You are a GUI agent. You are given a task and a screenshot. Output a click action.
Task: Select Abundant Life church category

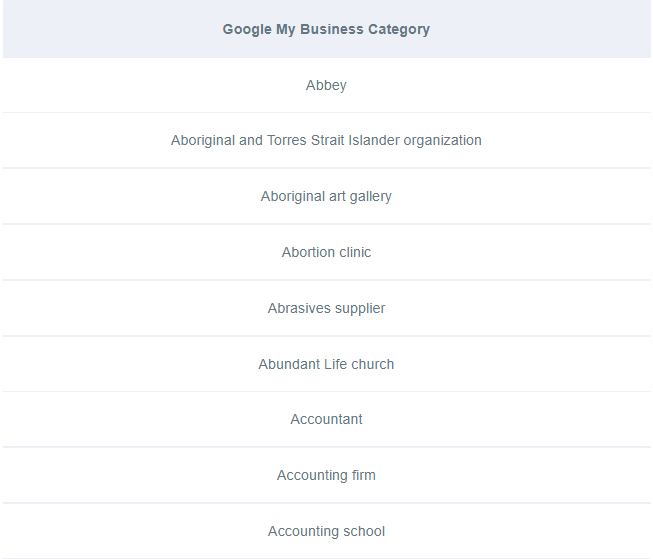(326, 364)
